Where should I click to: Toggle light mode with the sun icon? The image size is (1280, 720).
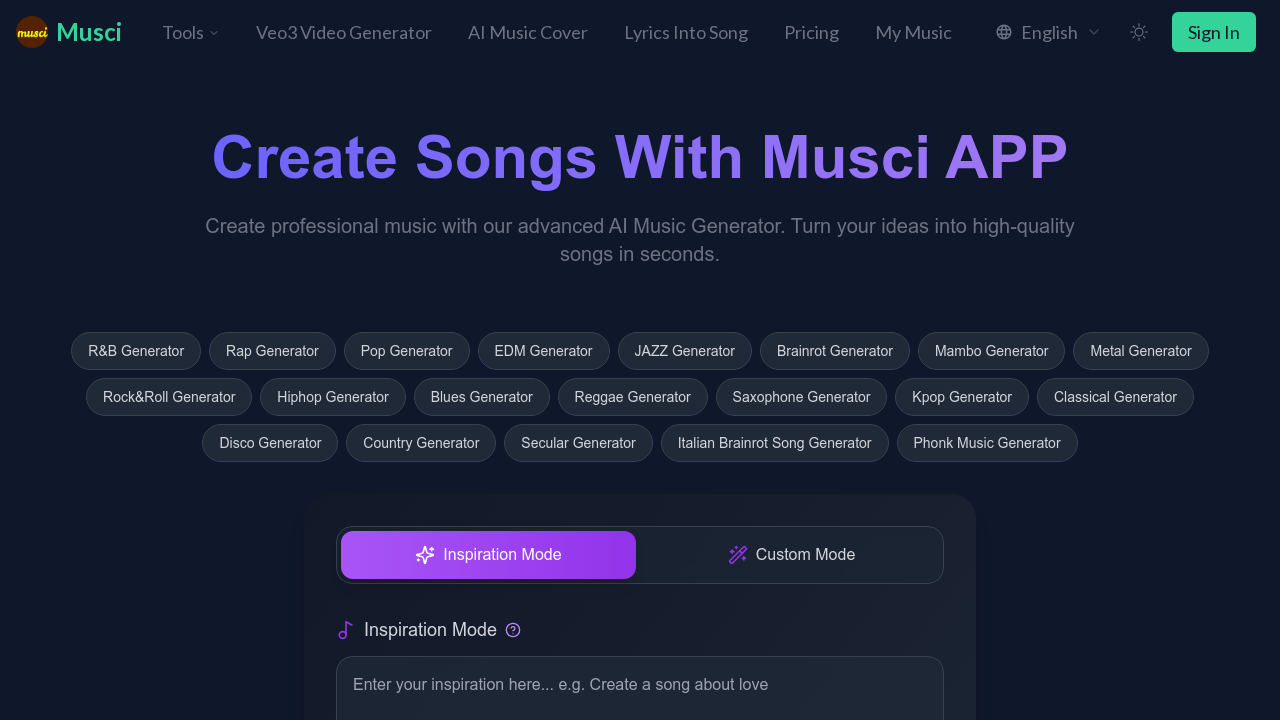1138,32
